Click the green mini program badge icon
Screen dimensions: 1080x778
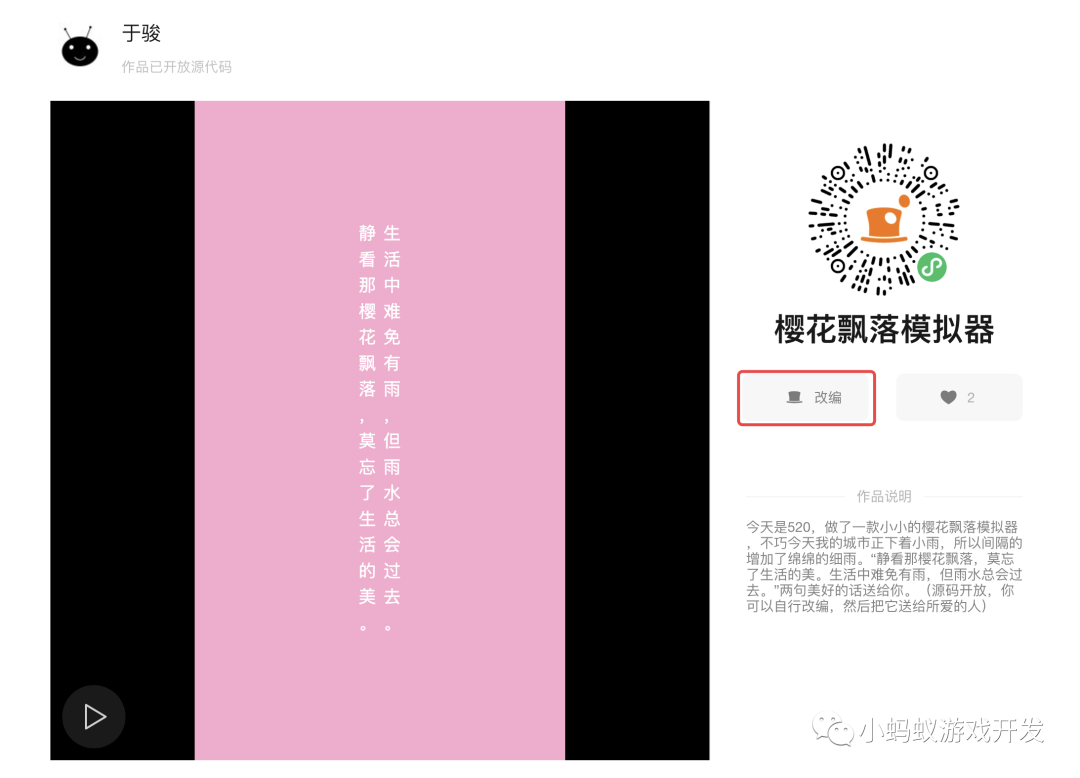click(932, 267)
